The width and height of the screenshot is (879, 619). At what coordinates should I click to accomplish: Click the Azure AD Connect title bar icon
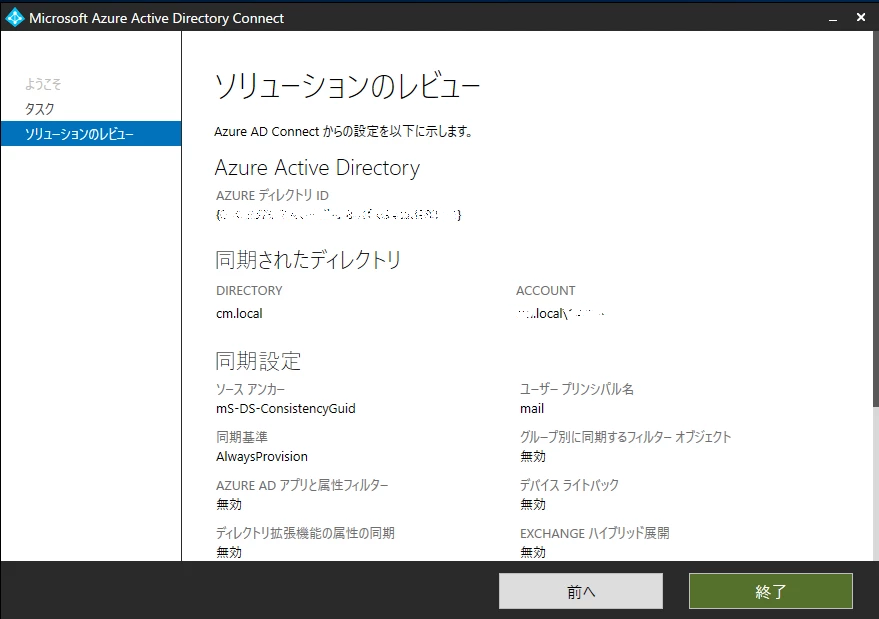pos(15,18)
